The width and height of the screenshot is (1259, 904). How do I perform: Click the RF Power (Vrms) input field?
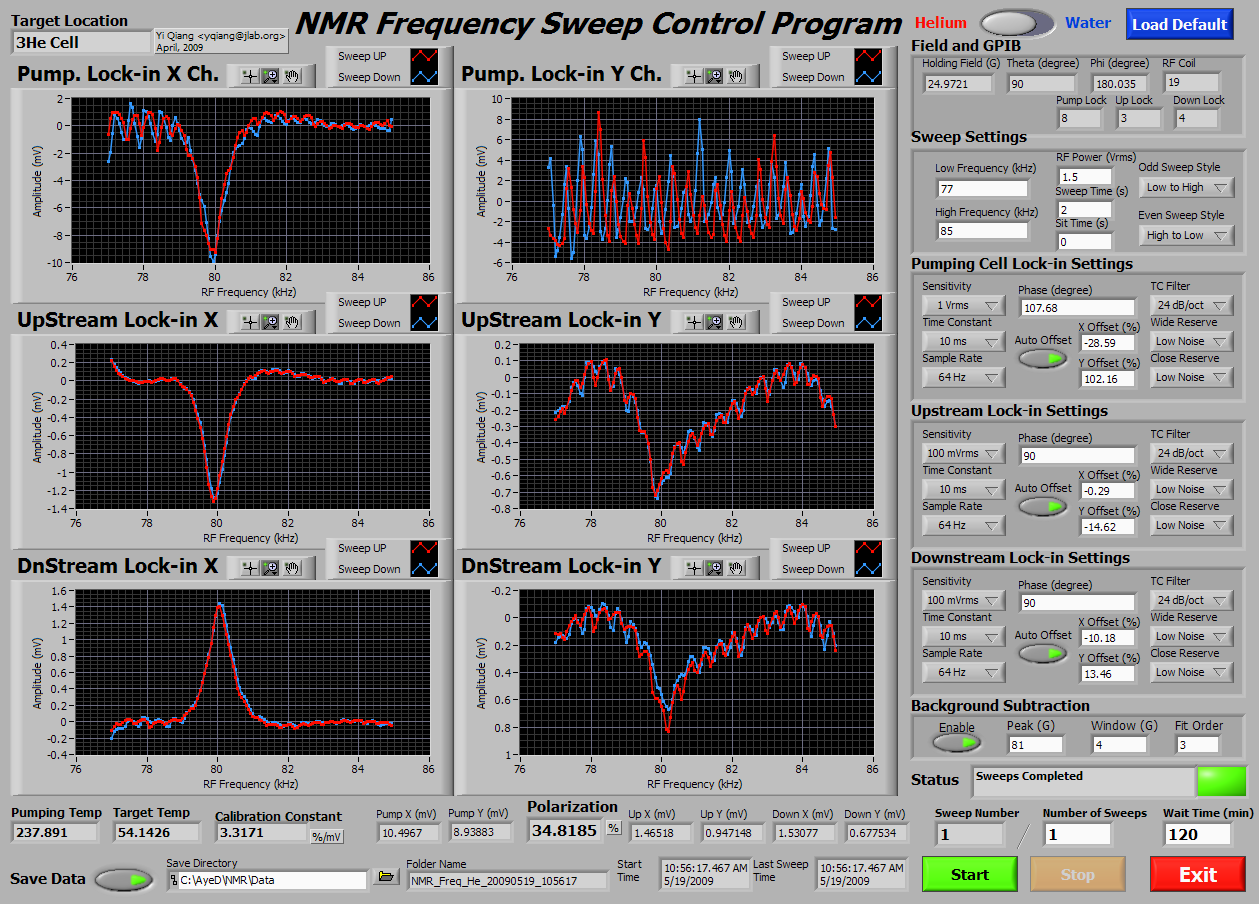1084,177
